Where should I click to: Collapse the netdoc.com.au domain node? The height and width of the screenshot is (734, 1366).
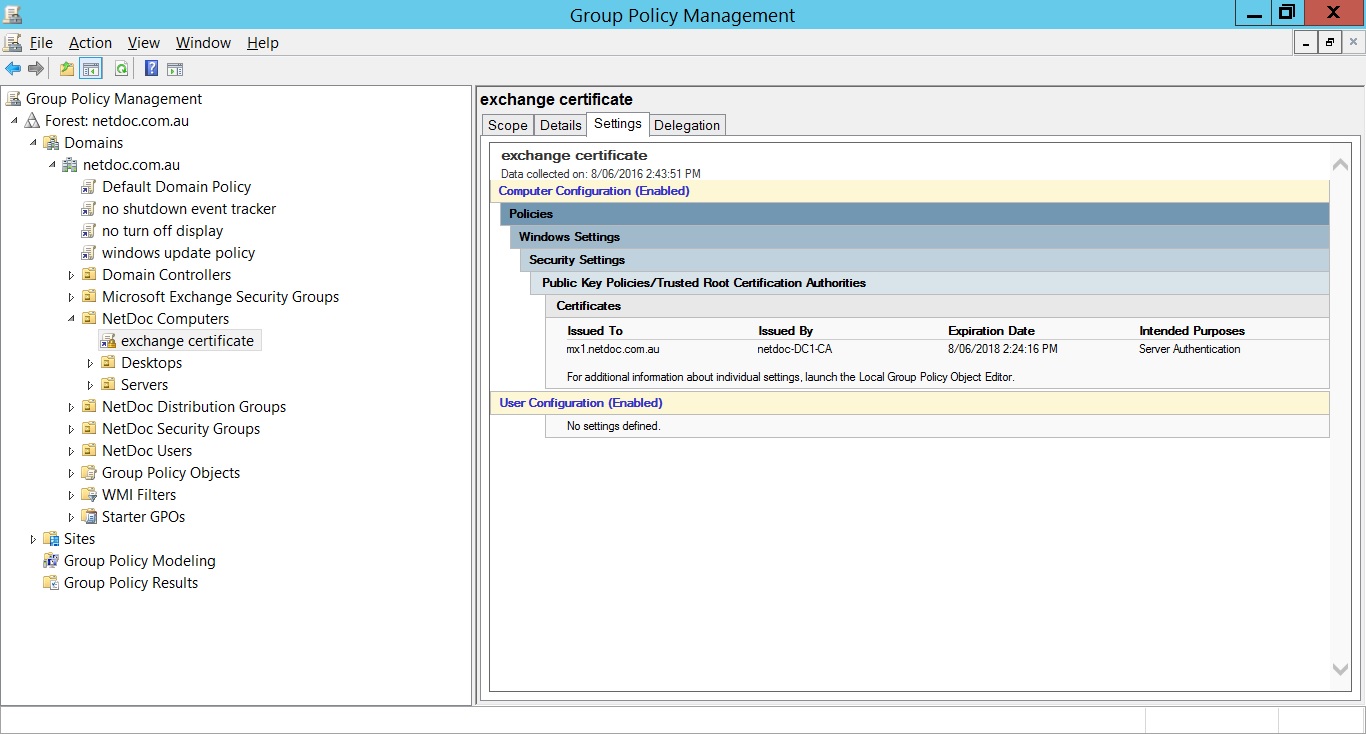click(x=53, y=165)
